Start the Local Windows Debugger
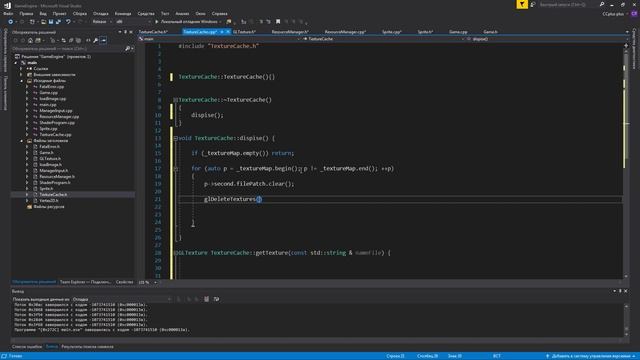Image resolution: width=640 pixels, height=360 pixels. coord(186,22)
